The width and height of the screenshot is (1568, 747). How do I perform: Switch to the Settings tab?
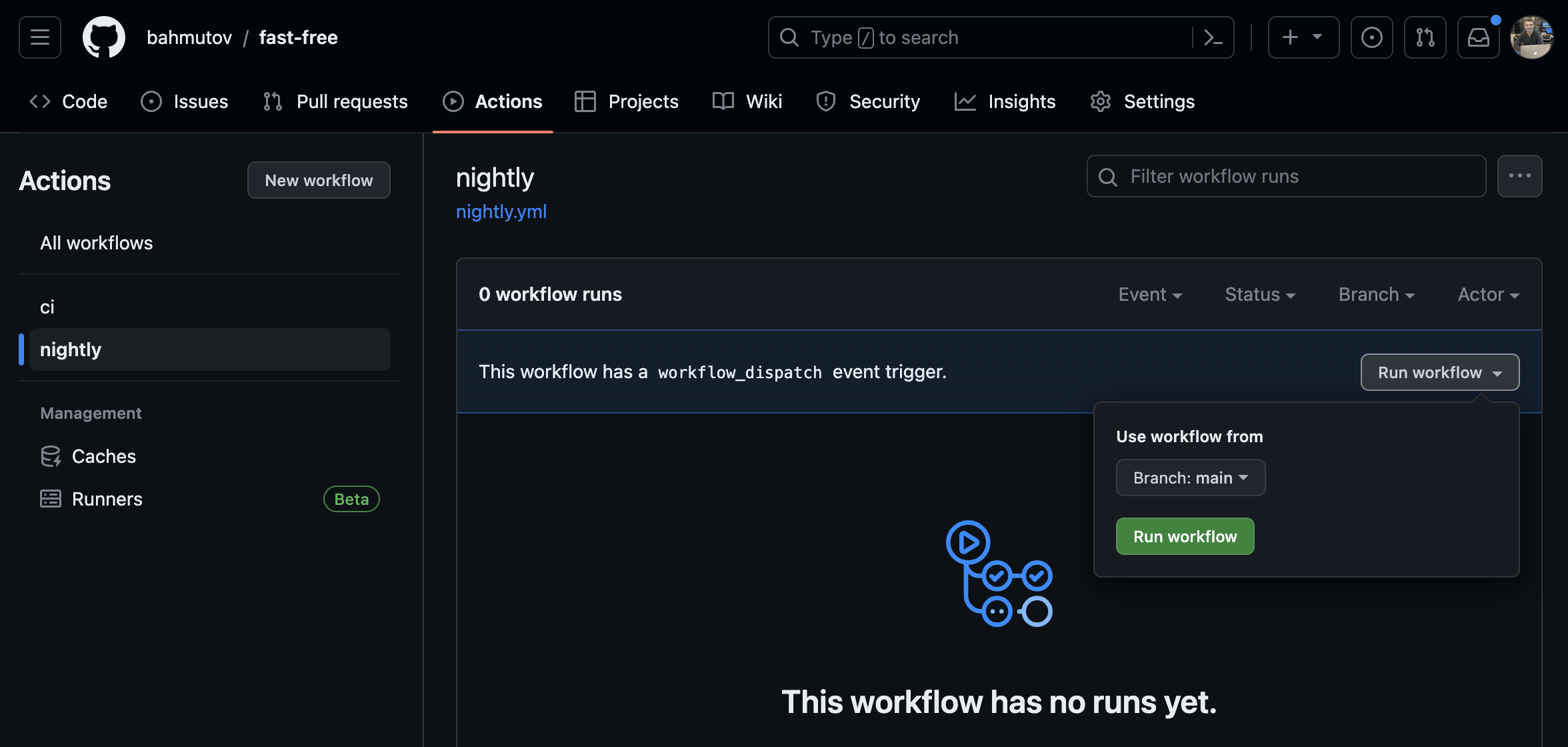[1143, 101]
